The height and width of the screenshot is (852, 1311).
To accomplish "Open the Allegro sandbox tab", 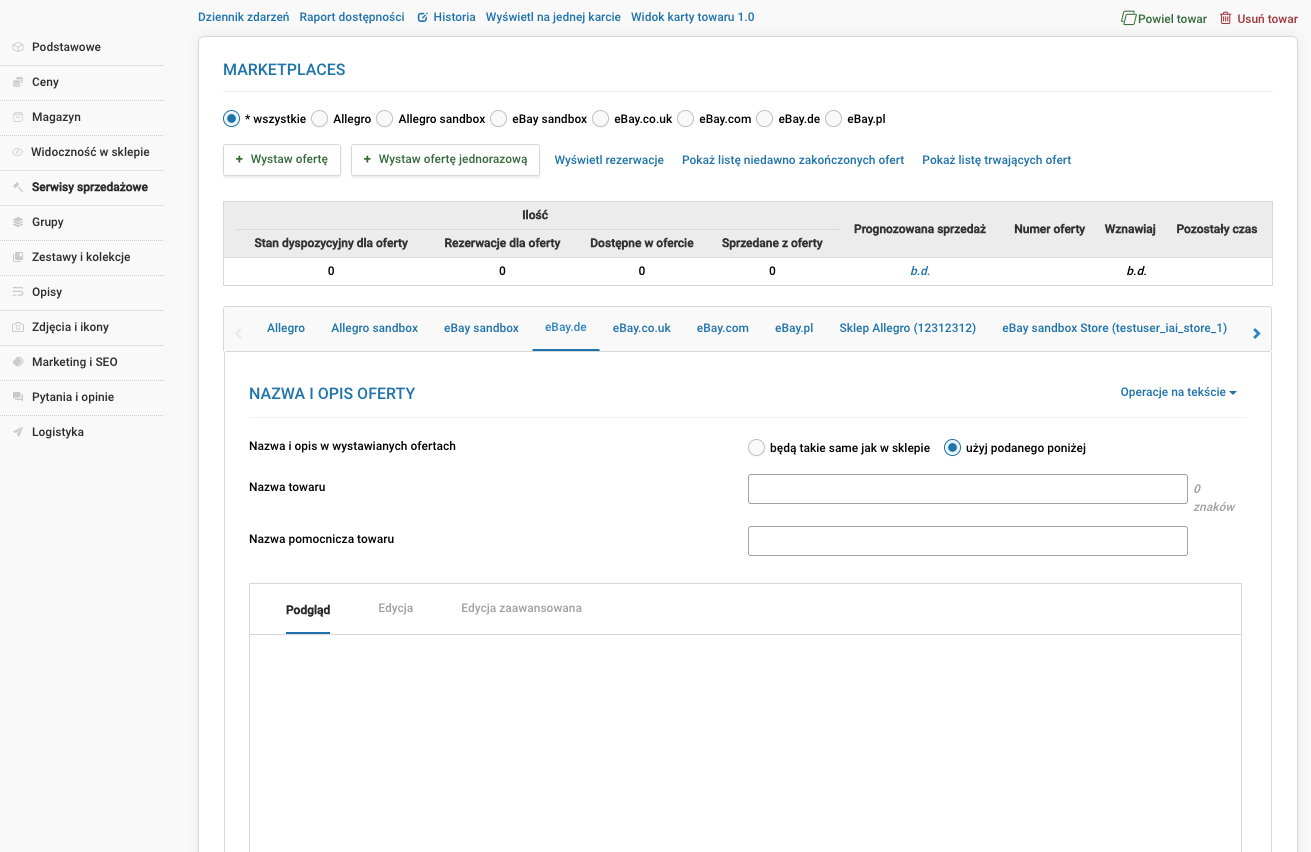I will tap(375, 328).
